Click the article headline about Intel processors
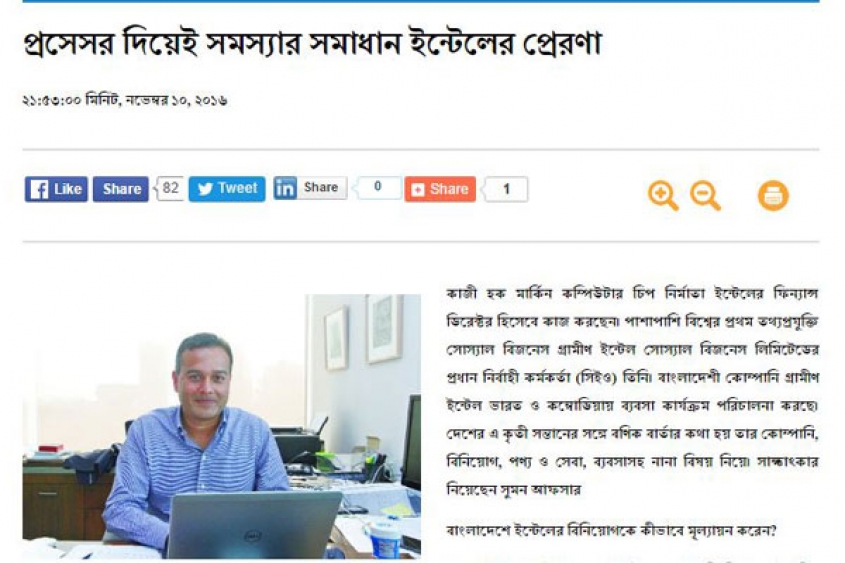 pyautogui.click(x=312, y=43)
